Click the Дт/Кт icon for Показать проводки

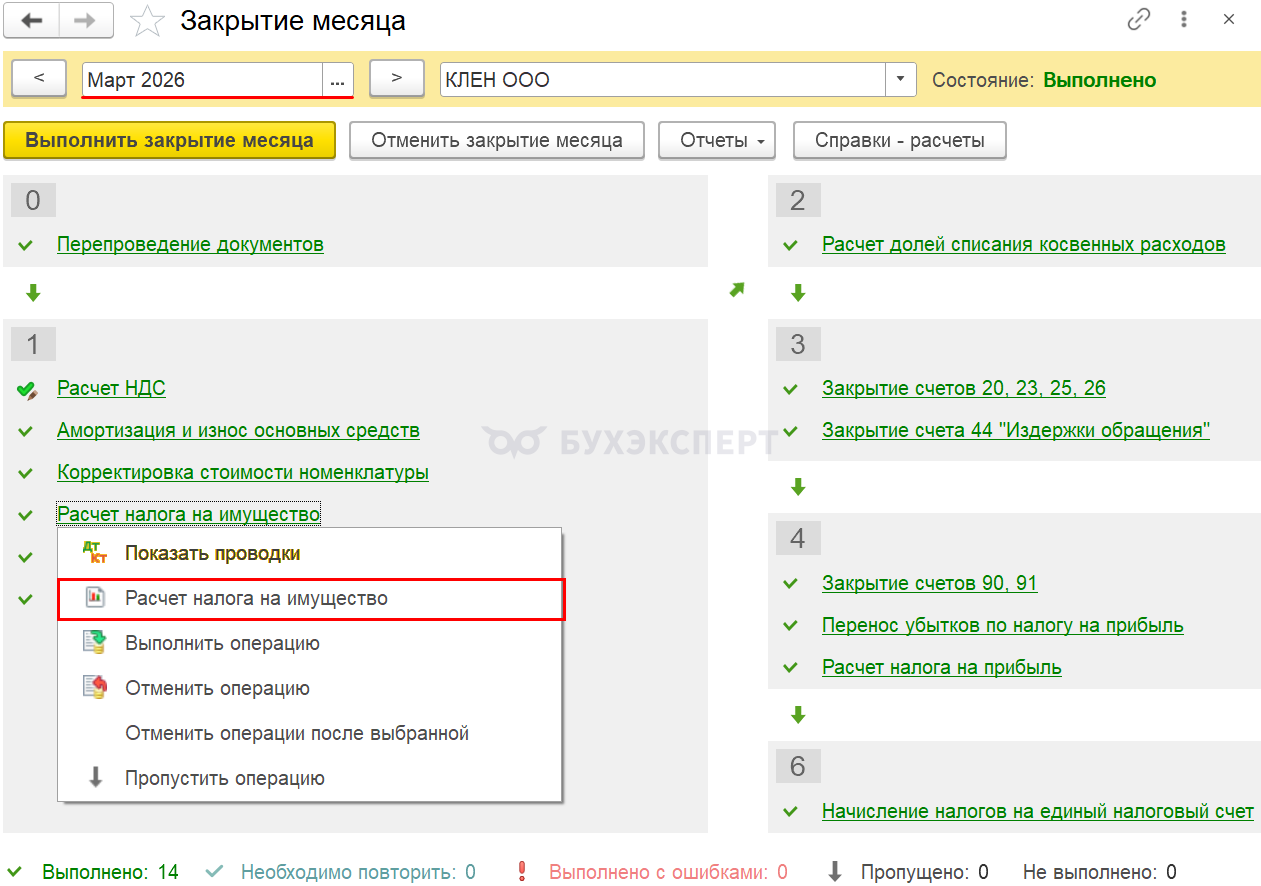(x=95, y=553)
